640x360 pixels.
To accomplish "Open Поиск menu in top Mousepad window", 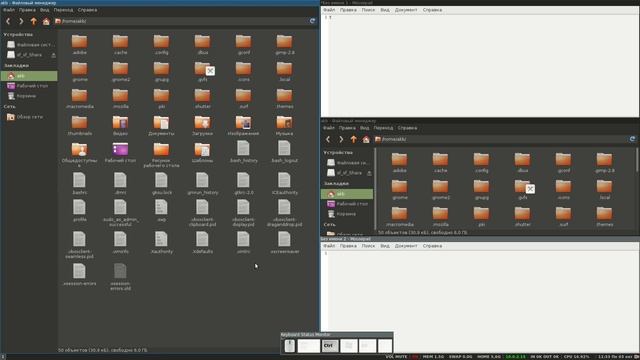I will tap(368, 10).
